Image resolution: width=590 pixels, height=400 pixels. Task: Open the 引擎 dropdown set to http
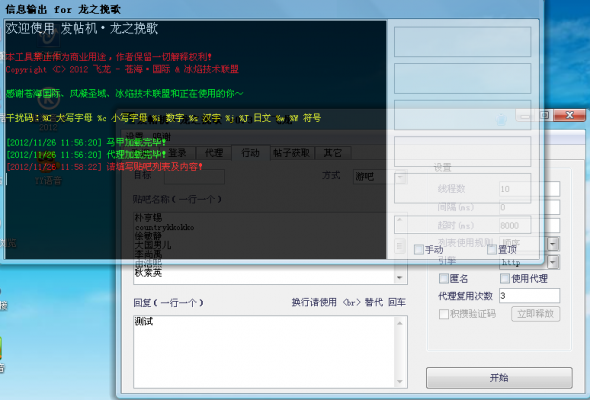pyautogui.click(x=529, y=262)
